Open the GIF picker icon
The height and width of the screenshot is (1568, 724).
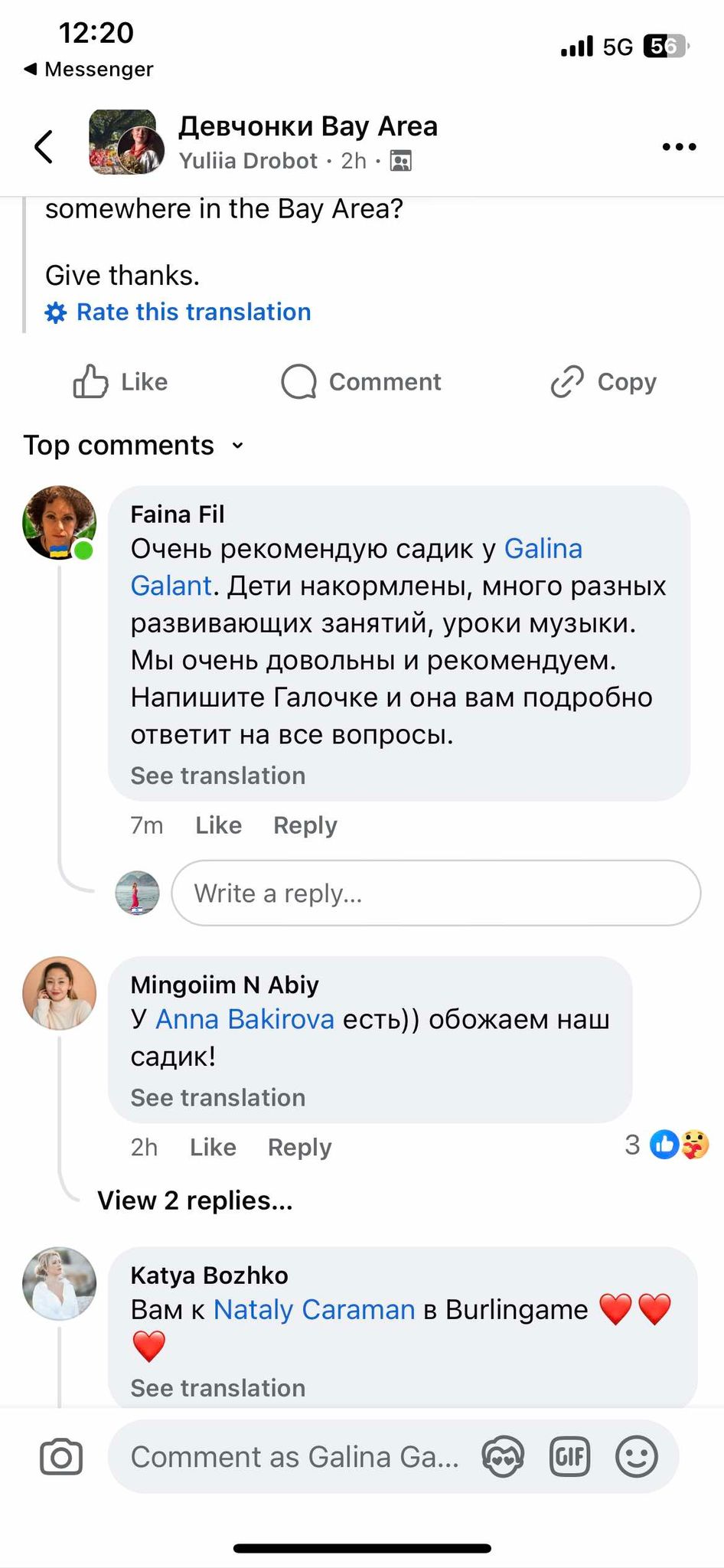(x=570, y=1456)
